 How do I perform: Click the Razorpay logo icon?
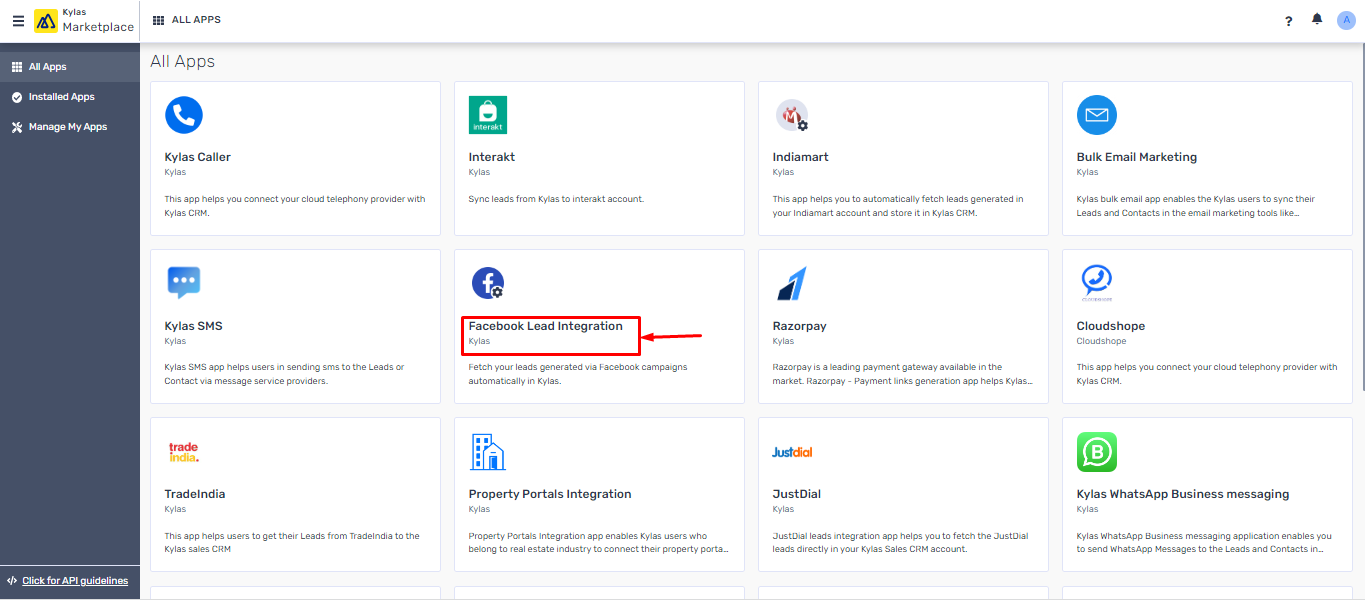(792, 284)
